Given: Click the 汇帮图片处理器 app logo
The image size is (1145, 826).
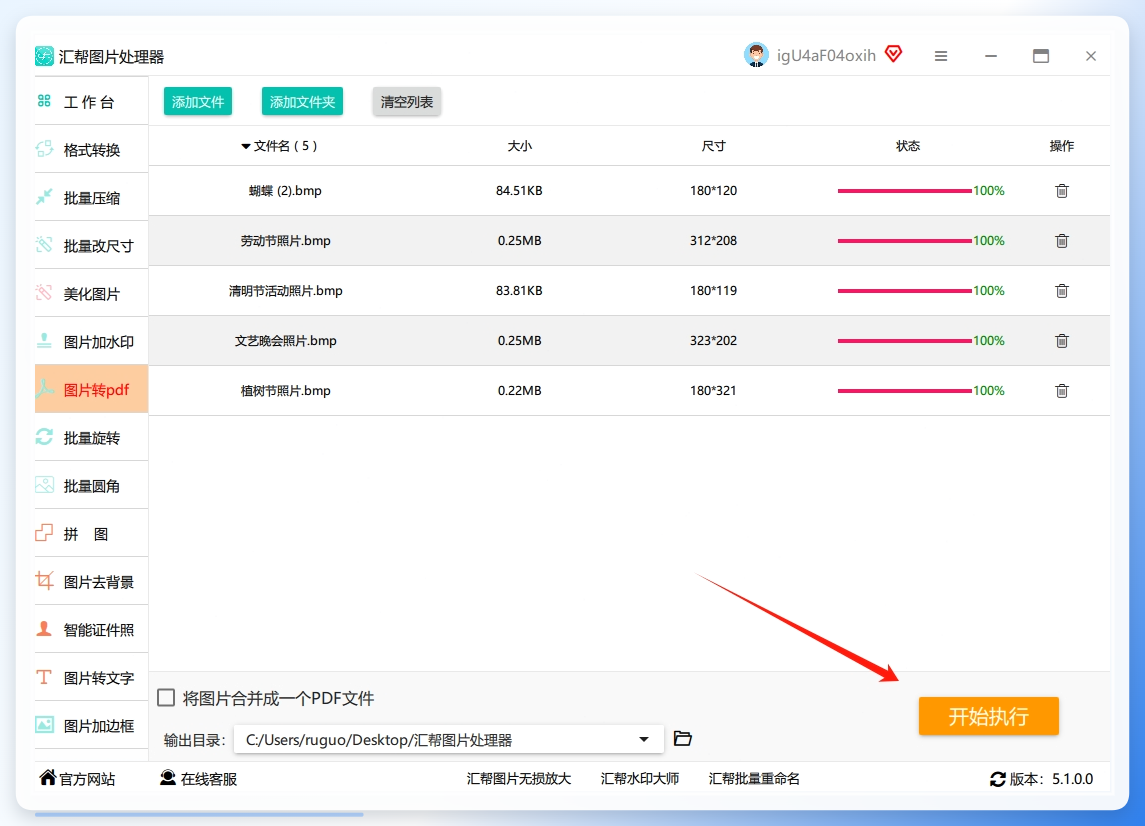Looking at the screenshot, I should (x=45, y=56).
